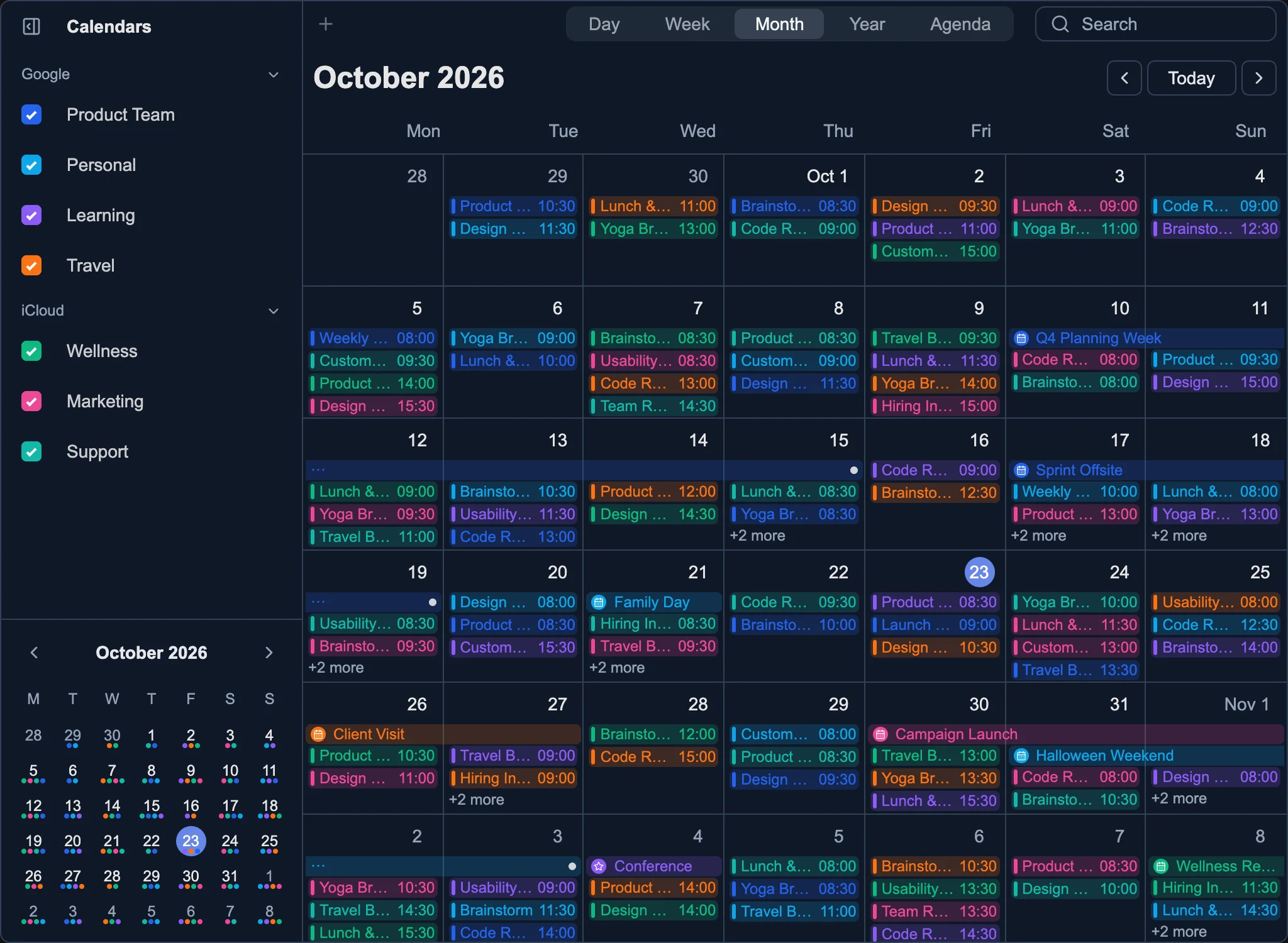Open Q4 Planning Week event icon

(x=1022, y=338)
